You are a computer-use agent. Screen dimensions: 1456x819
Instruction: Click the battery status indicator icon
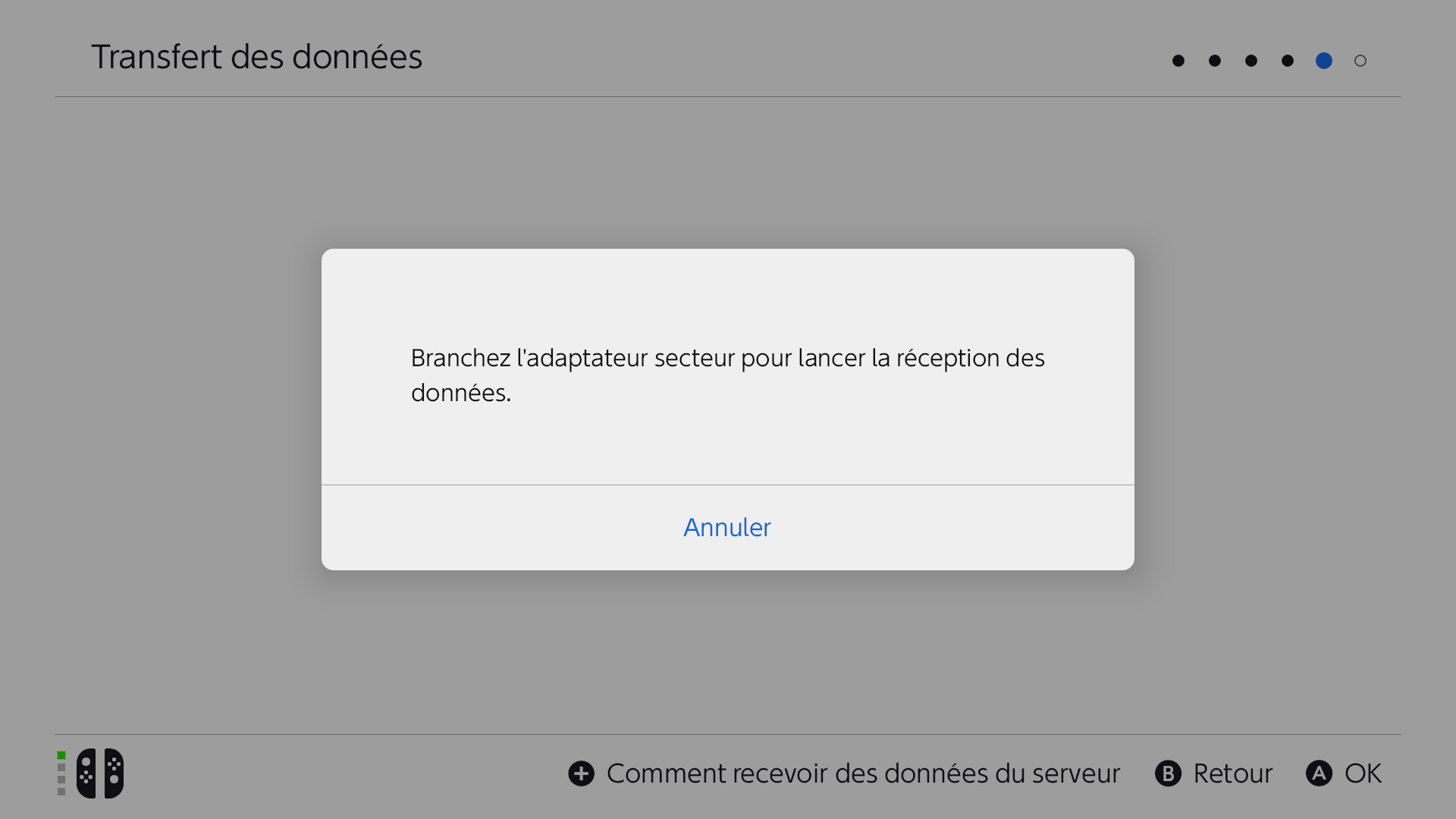click(x=61, y=773)
